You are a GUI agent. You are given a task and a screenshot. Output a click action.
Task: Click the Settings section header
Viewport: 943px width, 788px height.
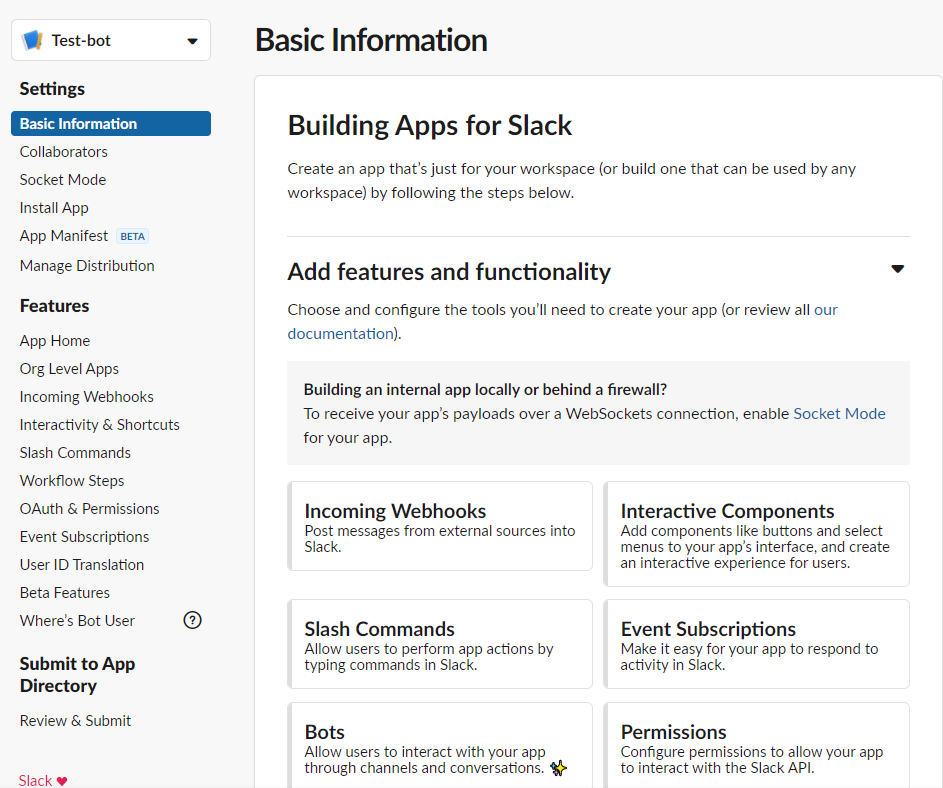52,89
